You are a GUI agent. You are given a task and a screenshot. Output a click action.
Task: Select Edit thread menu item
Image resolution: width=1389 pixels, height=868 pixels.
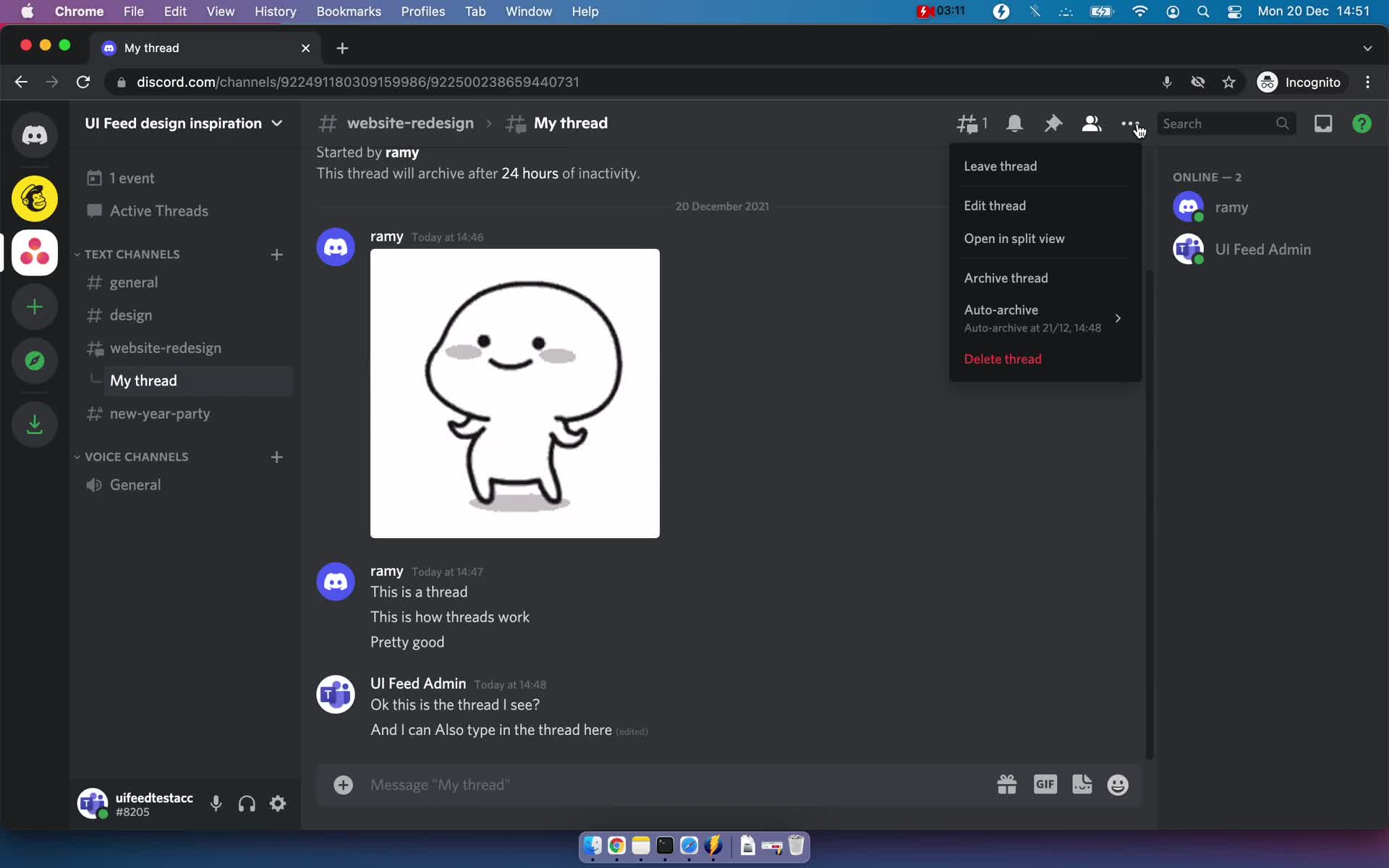tap(1045, 206)
